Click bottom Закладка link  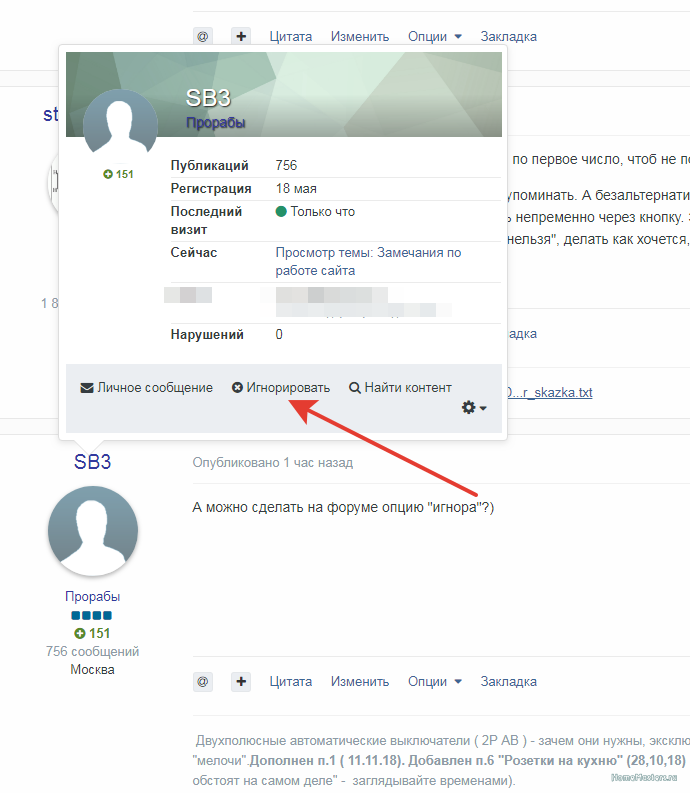[x=508, y=681]
